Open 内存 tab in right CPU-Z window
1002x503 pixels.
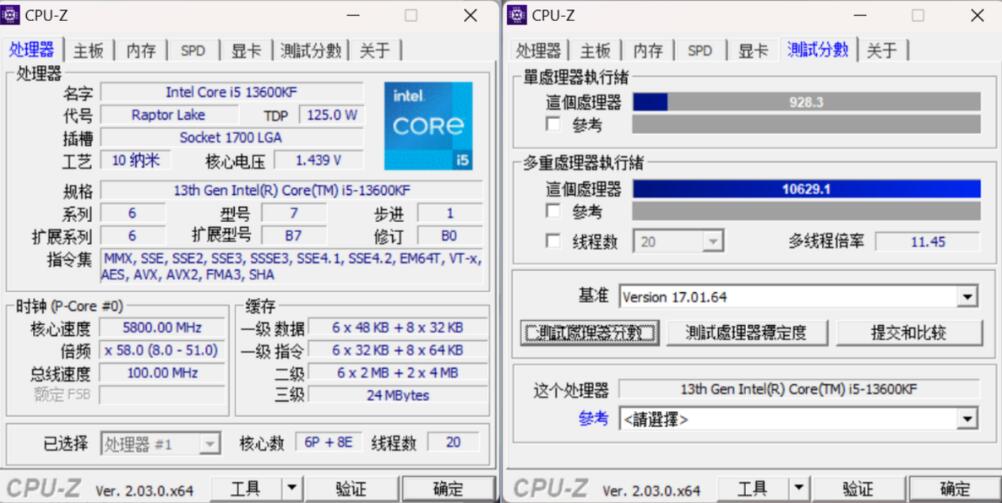[x=647, y=50]
